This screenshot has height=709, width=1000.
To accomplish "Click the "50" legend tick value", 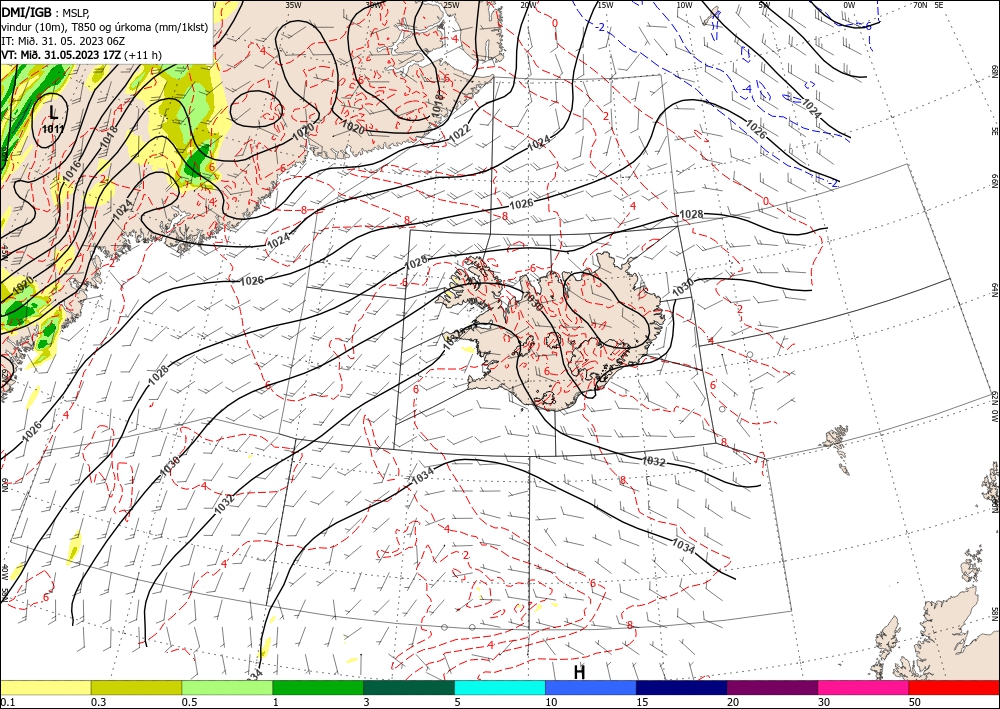I will [915, 702].
